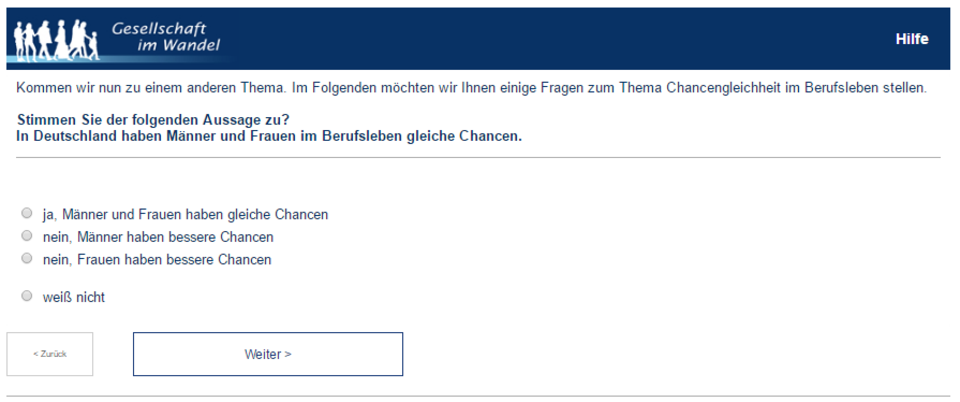Click the word "Chancengleichheit" in the intro text
This screenshot has width=960, height=402.
click(724, 88)
